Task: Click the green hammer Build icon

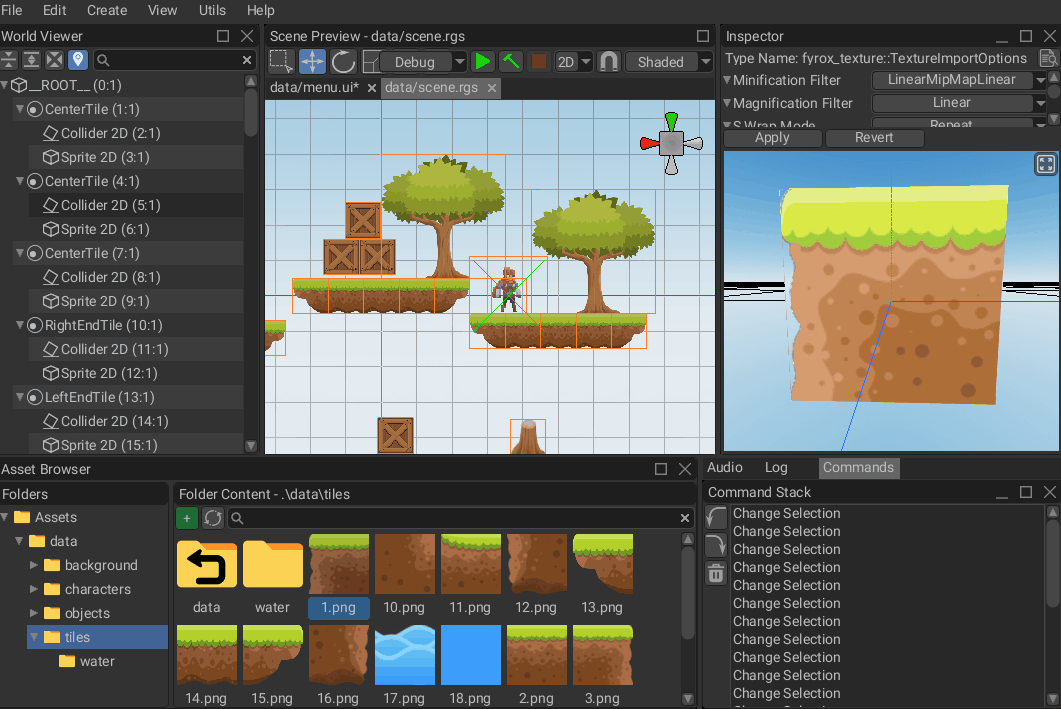Action: point(511,61)
